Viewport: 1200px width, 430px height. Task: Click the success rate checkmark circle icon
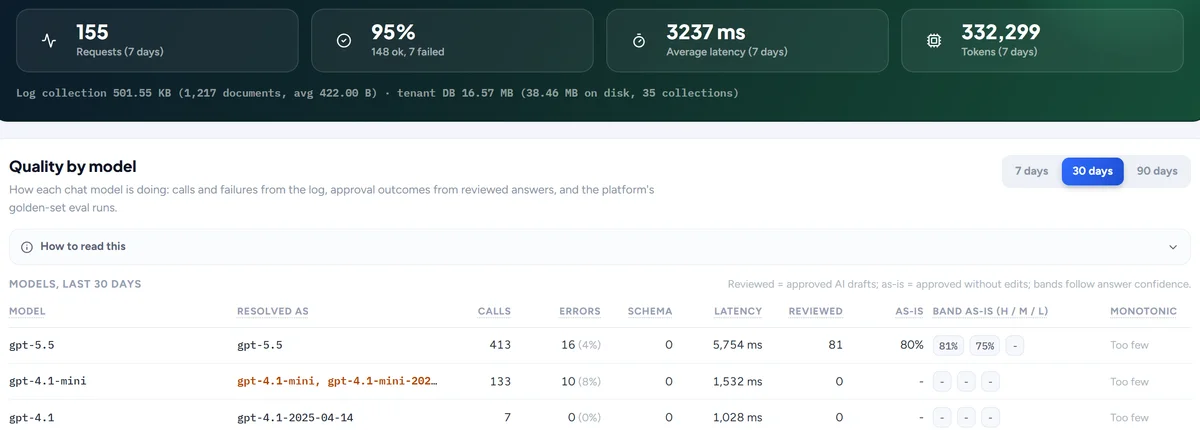pyautogui.click(x=344, y=41)
